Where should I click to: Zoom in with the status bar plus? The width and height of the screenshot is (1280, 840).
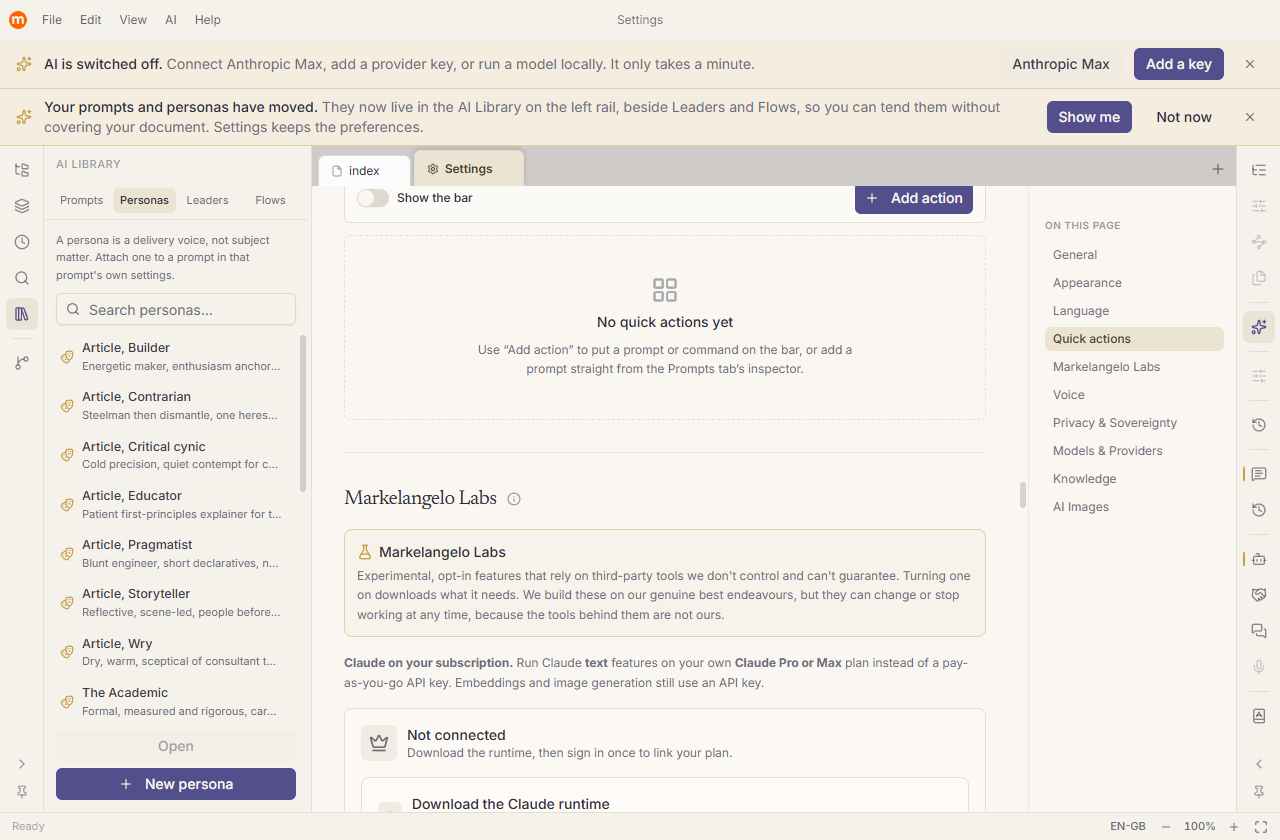click(x=1234, y=827)
